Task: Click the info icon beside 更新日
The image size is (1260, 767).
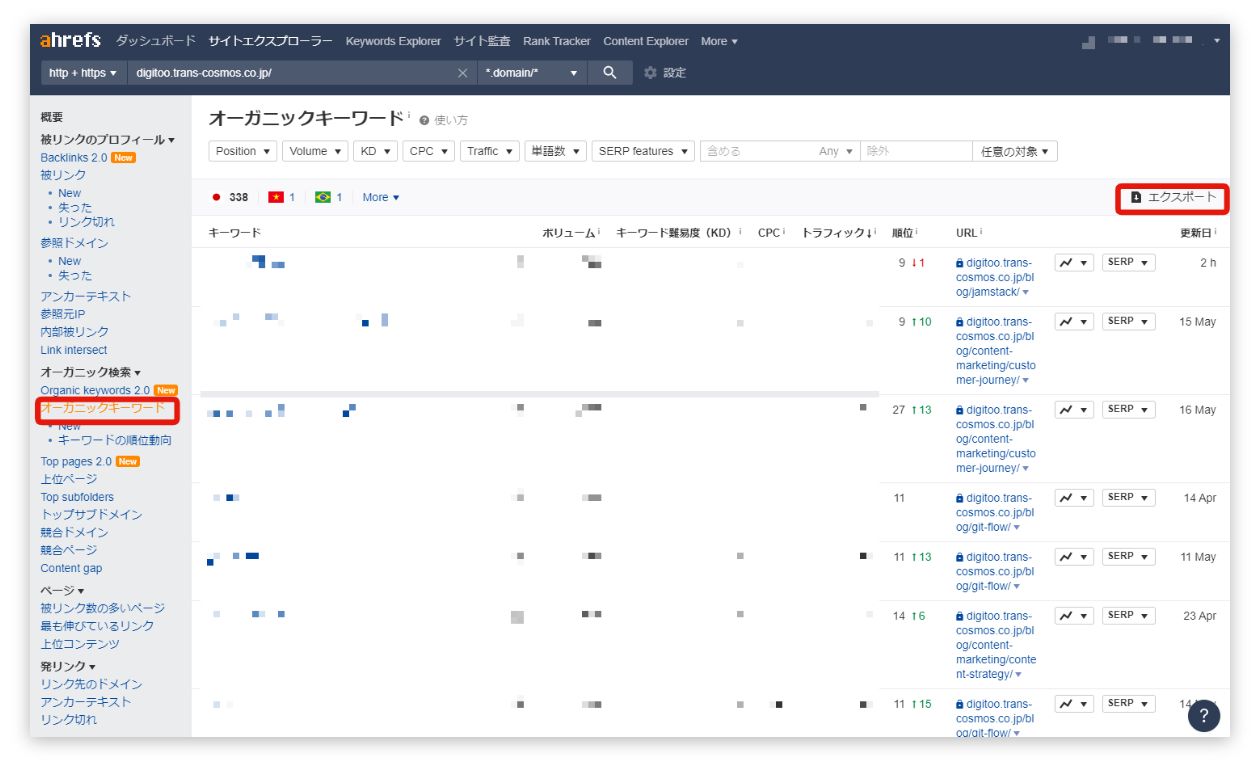Action: [x=1216, y=232]
